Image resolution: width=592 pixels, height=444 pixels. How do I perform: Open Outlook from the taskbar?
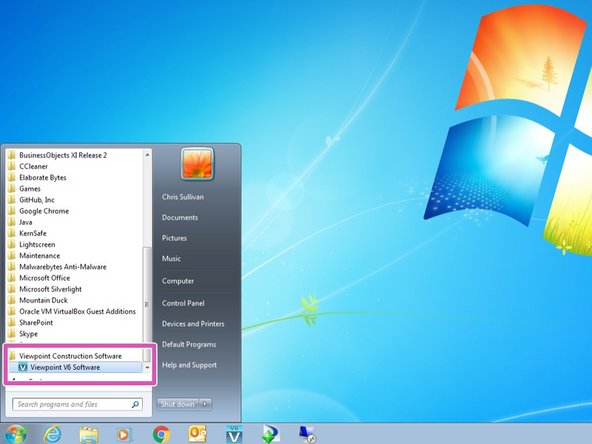197,434
